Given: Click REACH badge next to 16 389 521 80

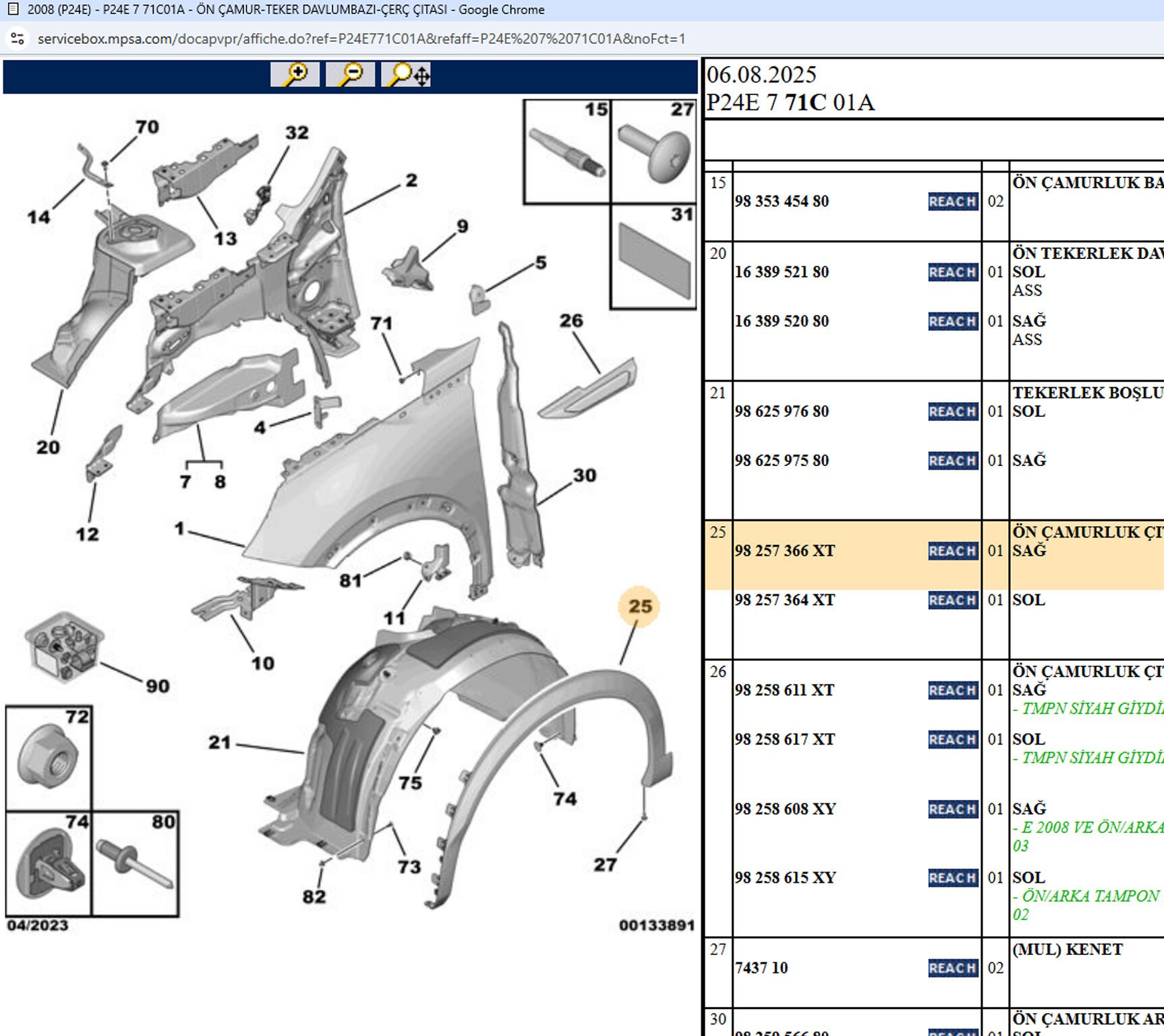Looking at the screenshot, I should tap(952, 272).
